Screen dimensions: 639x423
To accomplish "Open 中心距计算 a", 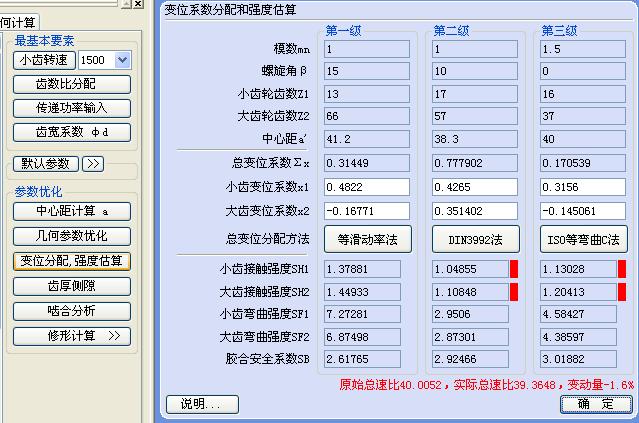I will [72, 212].
